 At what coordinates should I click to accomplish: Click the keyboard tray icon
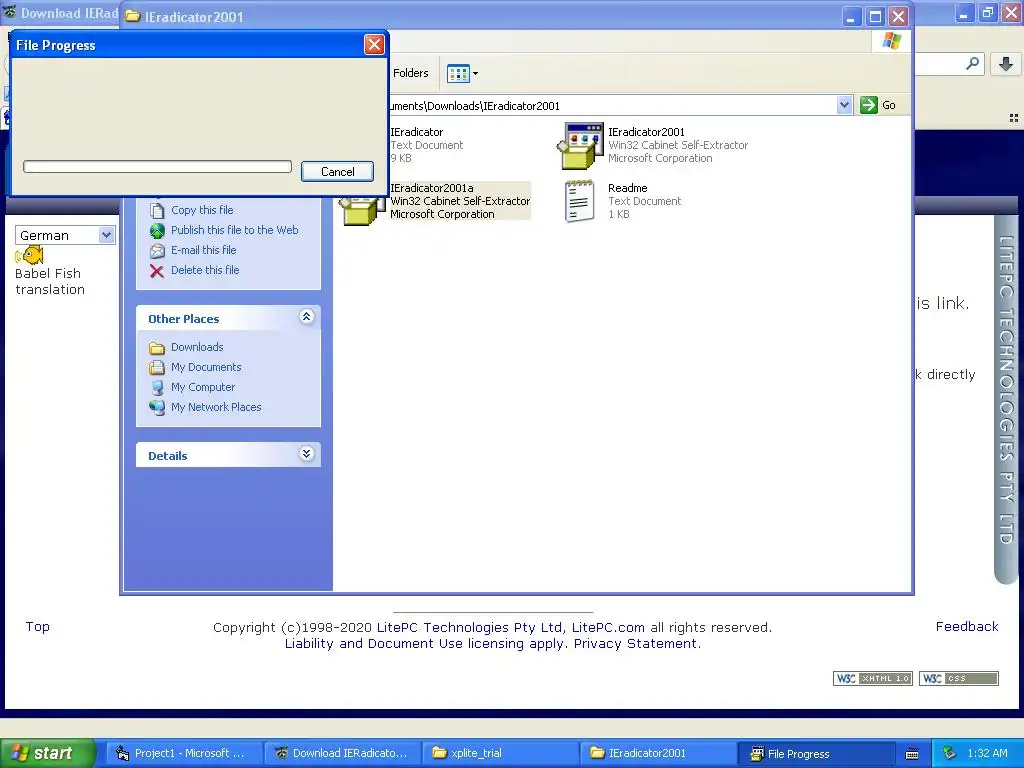click(x=912, y=754)
